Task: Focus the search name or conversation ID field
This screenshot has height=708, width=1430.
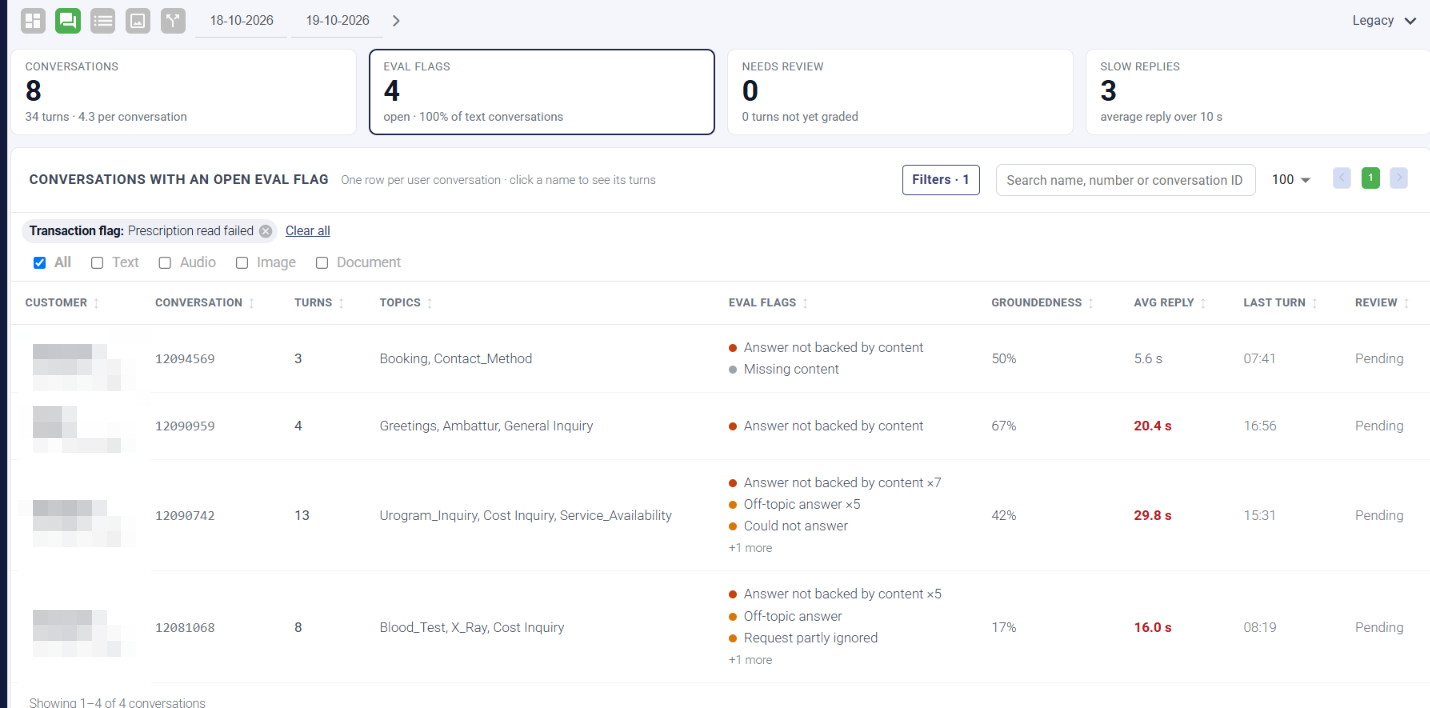Action: tap(1125, 180)
